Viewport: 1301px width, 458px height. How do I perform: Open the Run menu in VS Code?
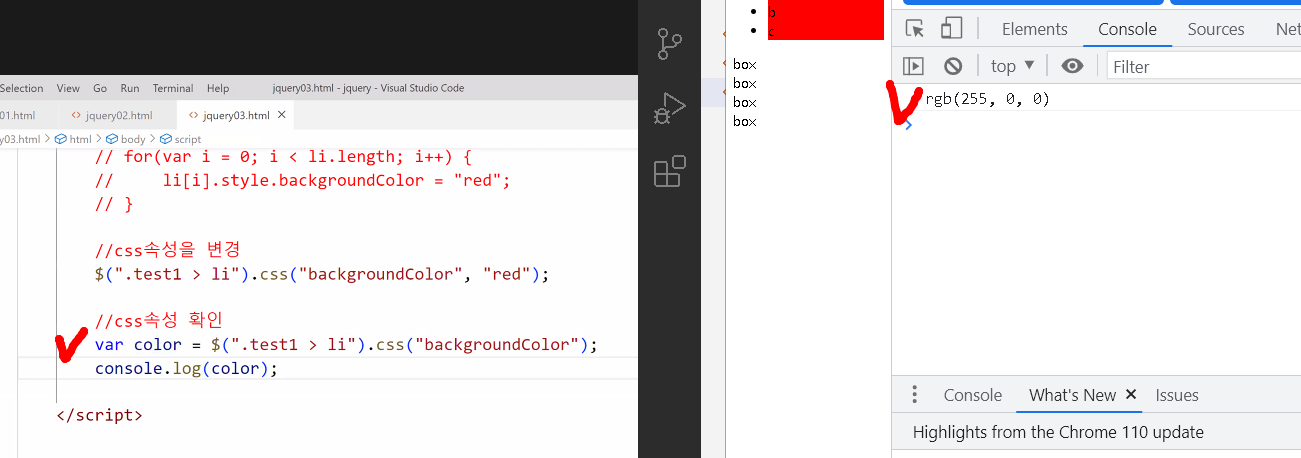pyautogui.click(x=130, y=88)
